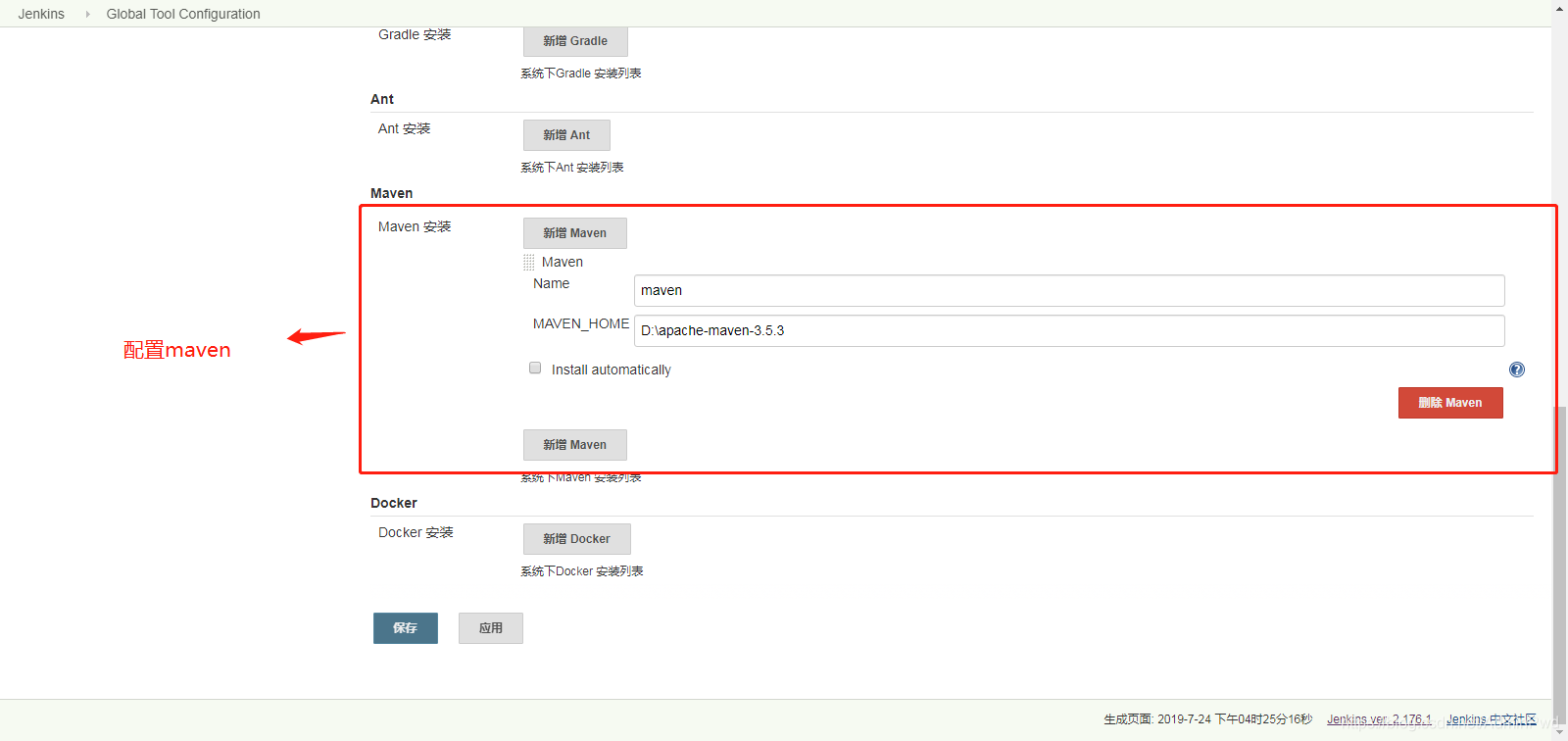1568x741 pixels.
Task: Click the Ant 安装 label
Action: click(x=405, y=128)
